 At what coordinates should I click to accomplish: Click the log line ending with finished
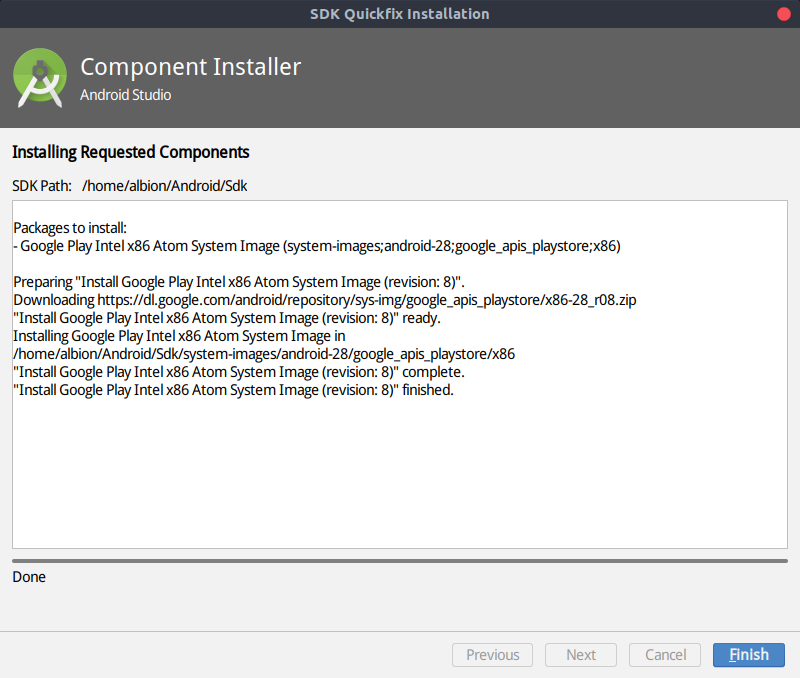(x=233, y=390)
